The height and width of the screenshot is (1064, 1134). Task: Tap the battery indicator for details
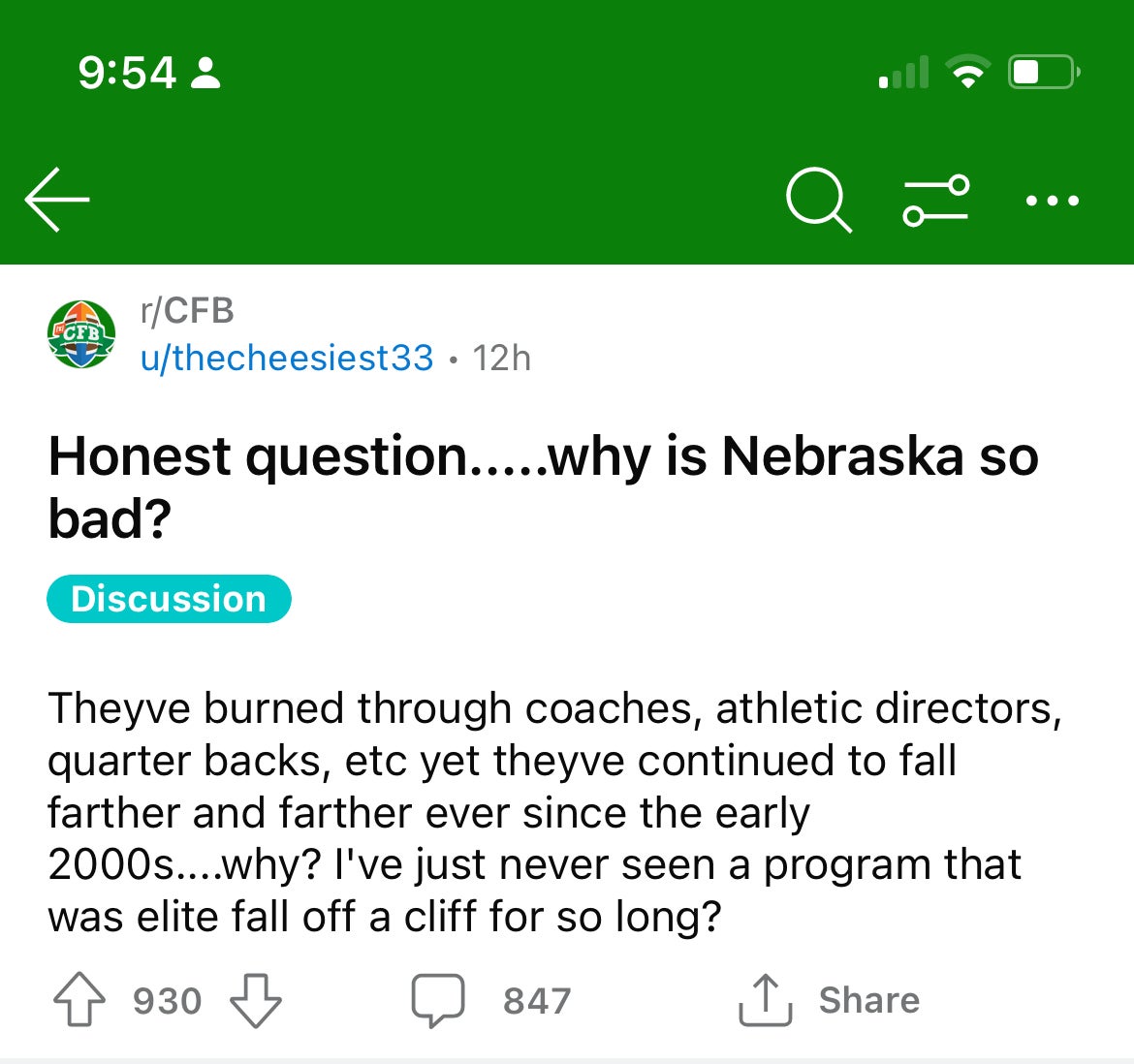[x=1042, y=70]
